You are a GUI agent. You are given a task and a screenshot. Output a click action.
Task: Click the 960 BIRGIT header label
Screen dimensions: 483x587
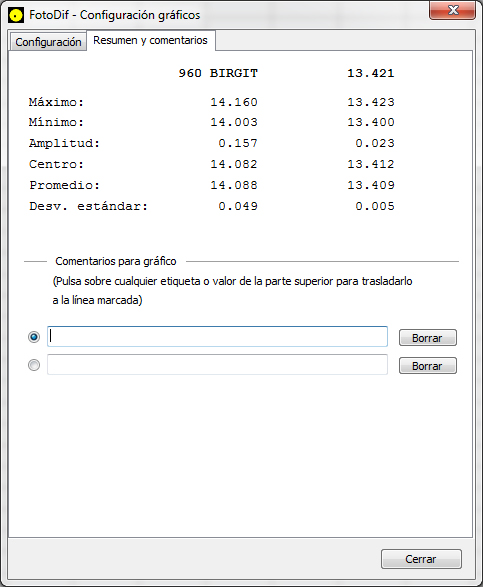(x=218, y=73)
